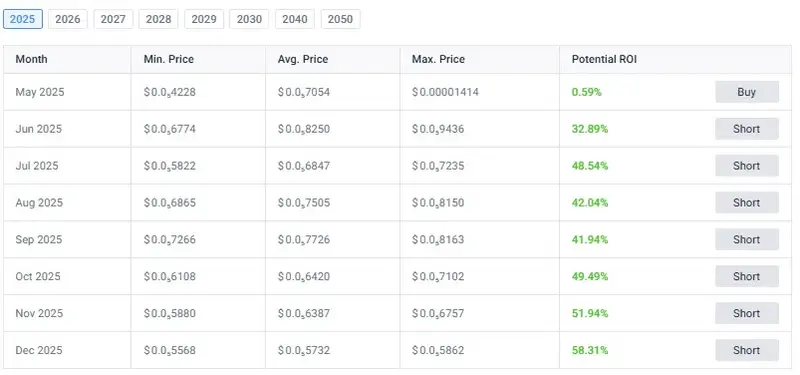
Task: Click the 42.04% ROI value
Action: tap(590, 203)
